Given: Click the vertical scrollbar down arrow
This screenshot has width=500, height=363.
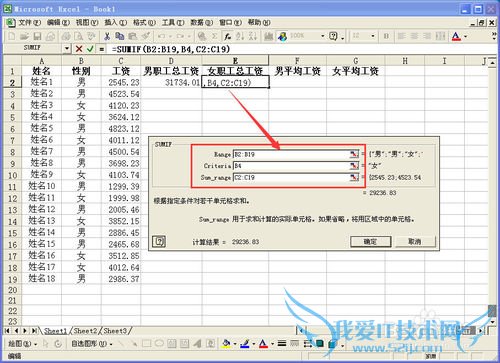Looking at the screenshot, I should (x=492, y=321).
